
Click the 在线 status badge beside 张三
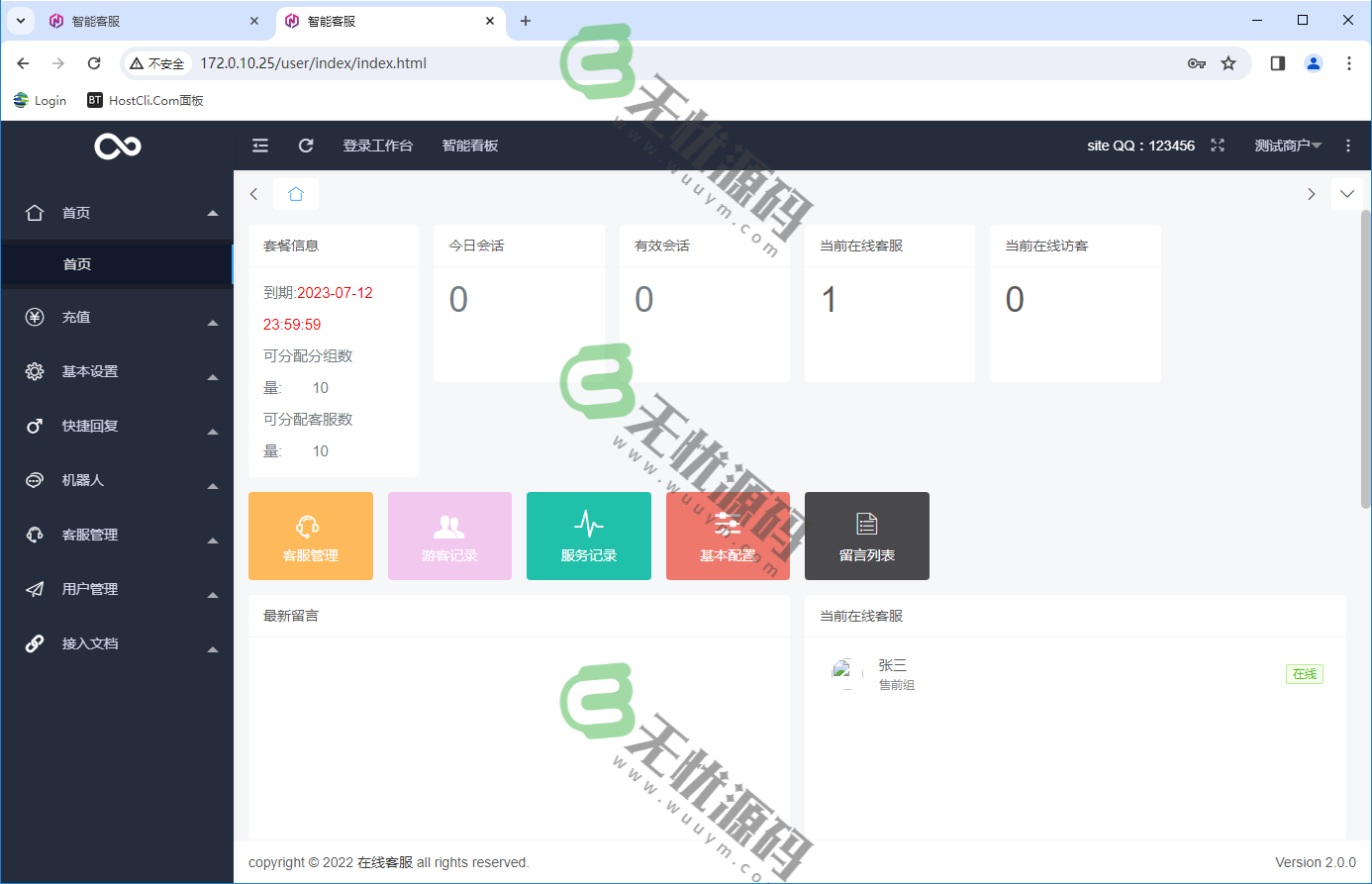click(1304, 673)
